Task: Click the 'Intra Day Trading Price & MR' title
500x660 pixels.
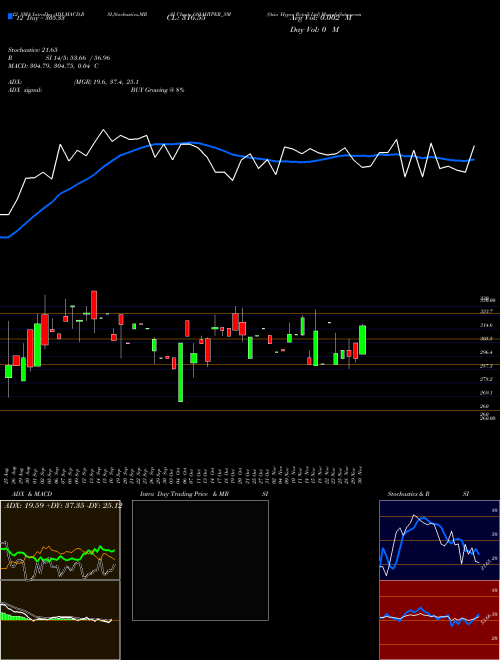Action: 184,494
